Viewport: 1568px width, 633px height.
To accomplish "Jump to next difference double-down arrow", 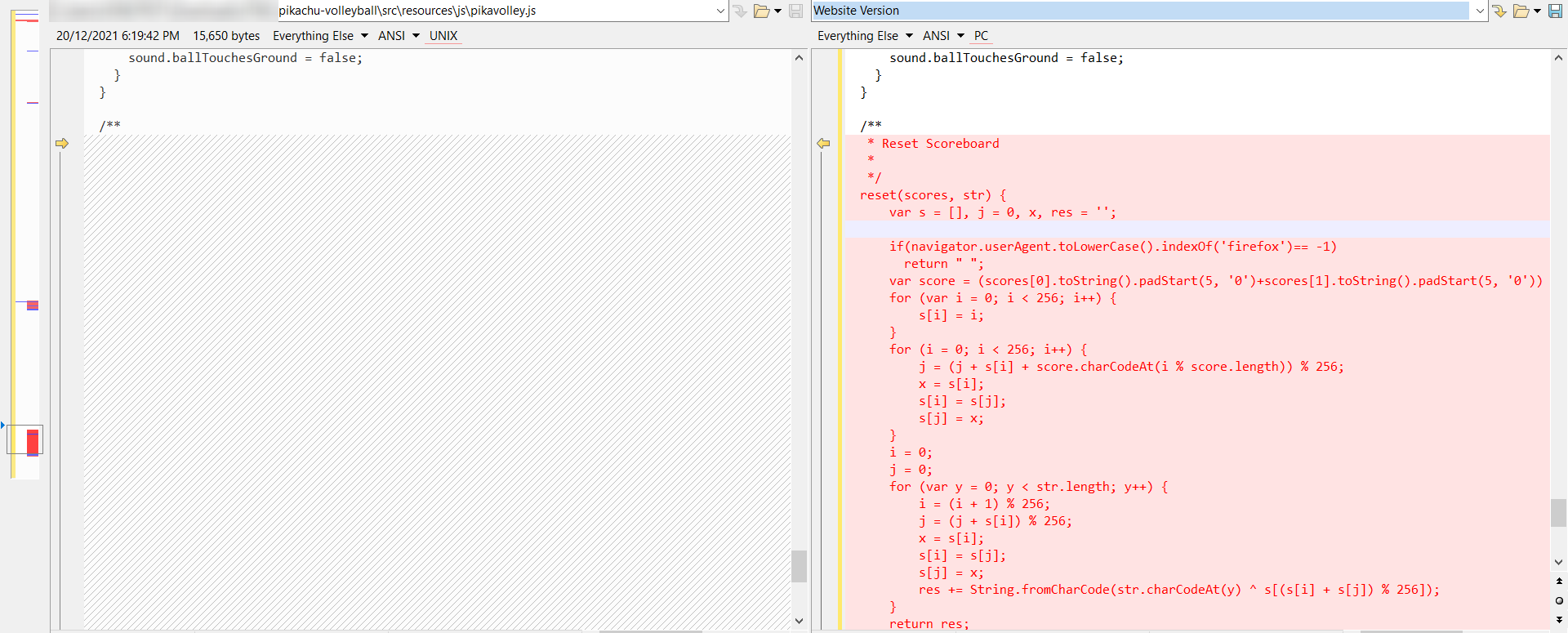I will [x=1559, y=620].
